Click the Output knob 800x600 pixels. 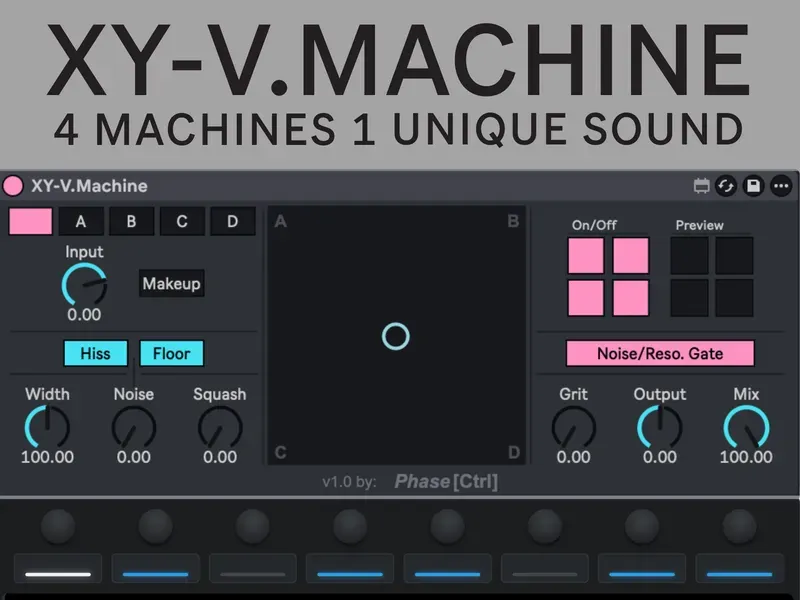coord(660,427)
